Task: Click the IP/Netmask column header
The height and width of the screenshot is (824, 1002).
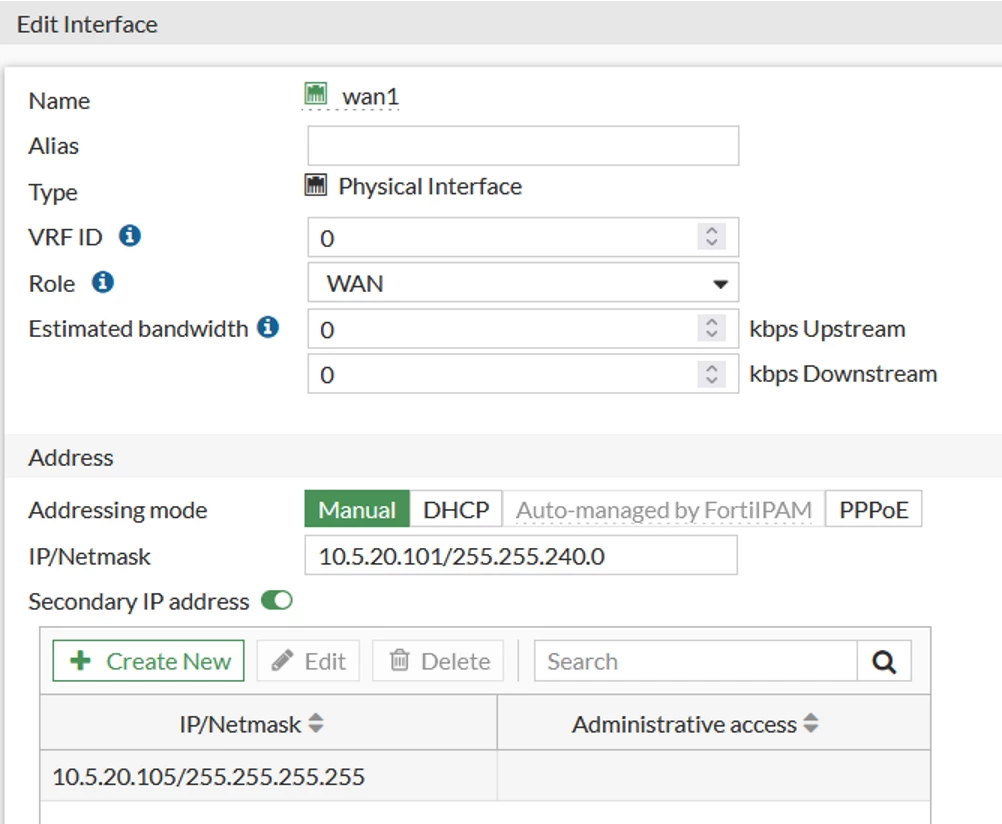Action: tap(268, 723)
